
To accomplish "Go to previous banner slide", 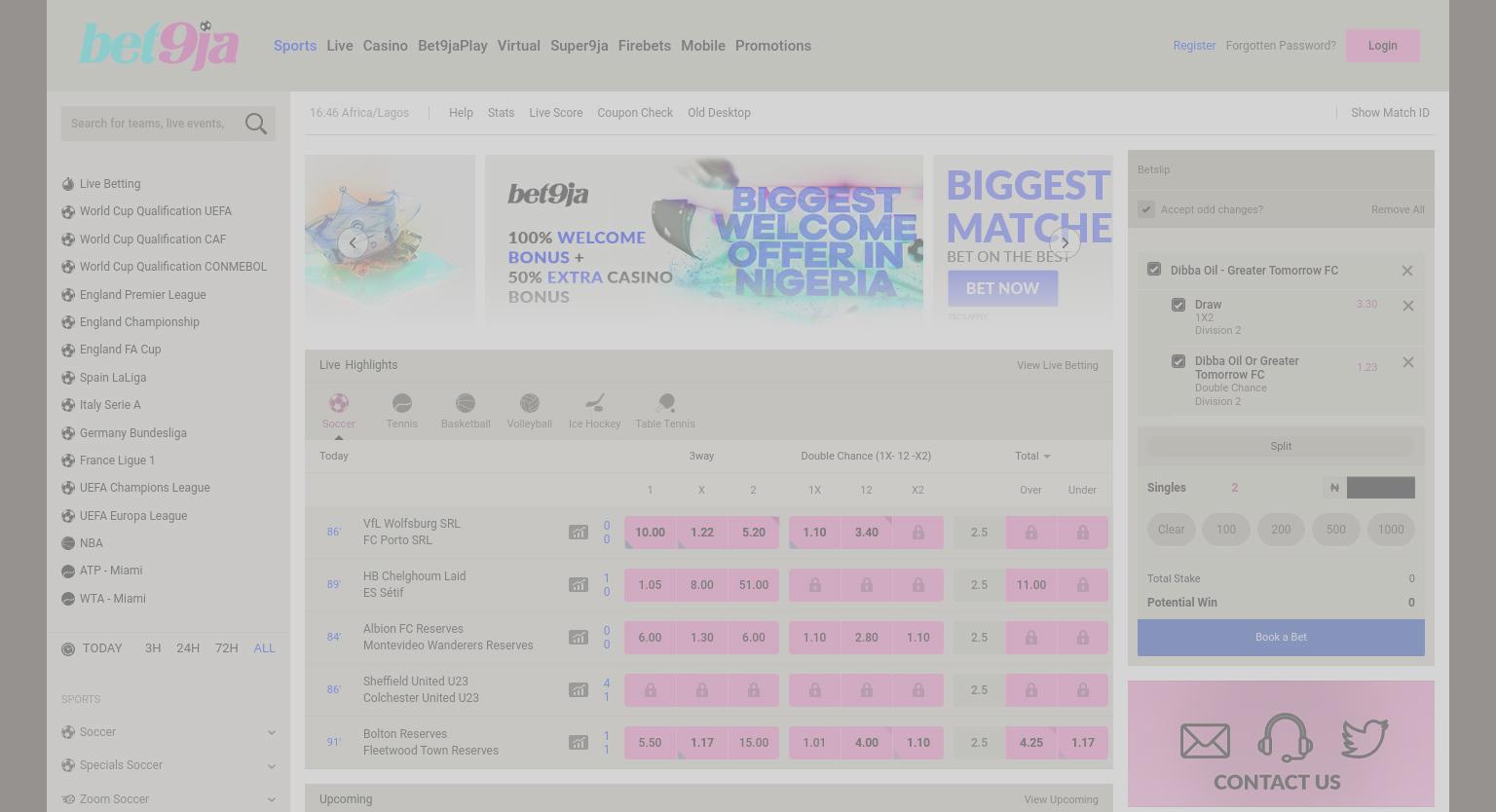I will (353, 242).
